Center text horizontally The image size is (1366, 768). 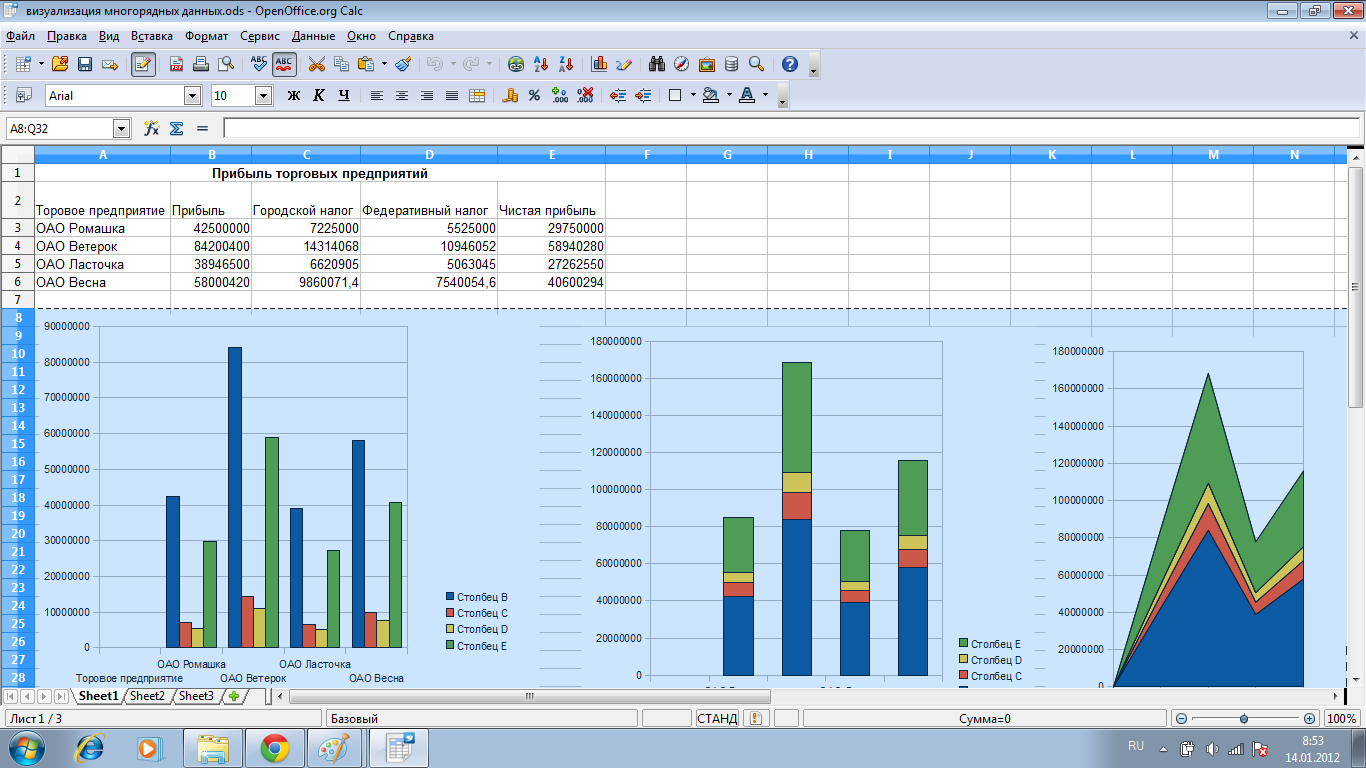[402, 95]
